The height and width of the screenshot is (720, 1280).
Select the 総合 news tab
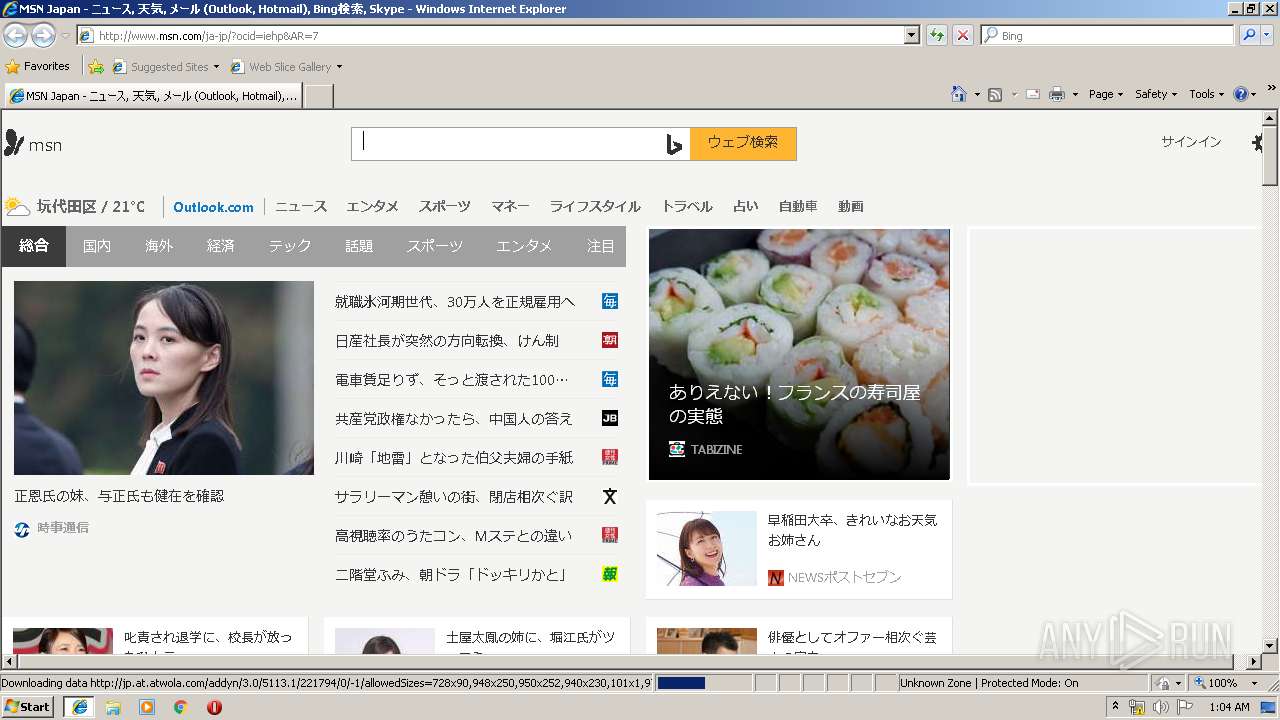pyautogui.click(x=34, y=246)
